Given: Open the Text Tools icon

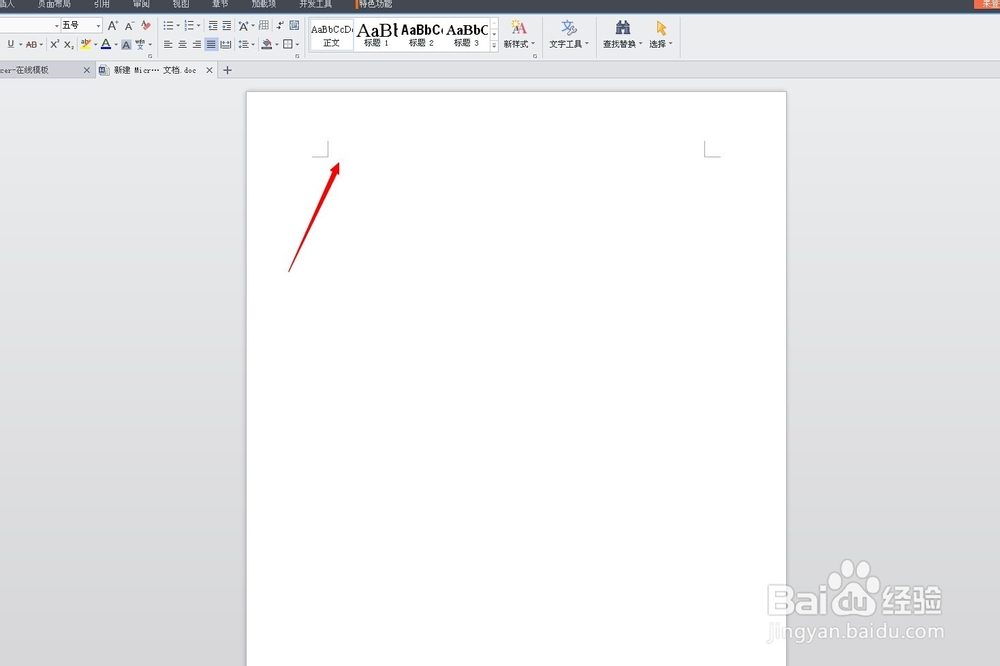Looking at the screenshot, I should point(568,27).
